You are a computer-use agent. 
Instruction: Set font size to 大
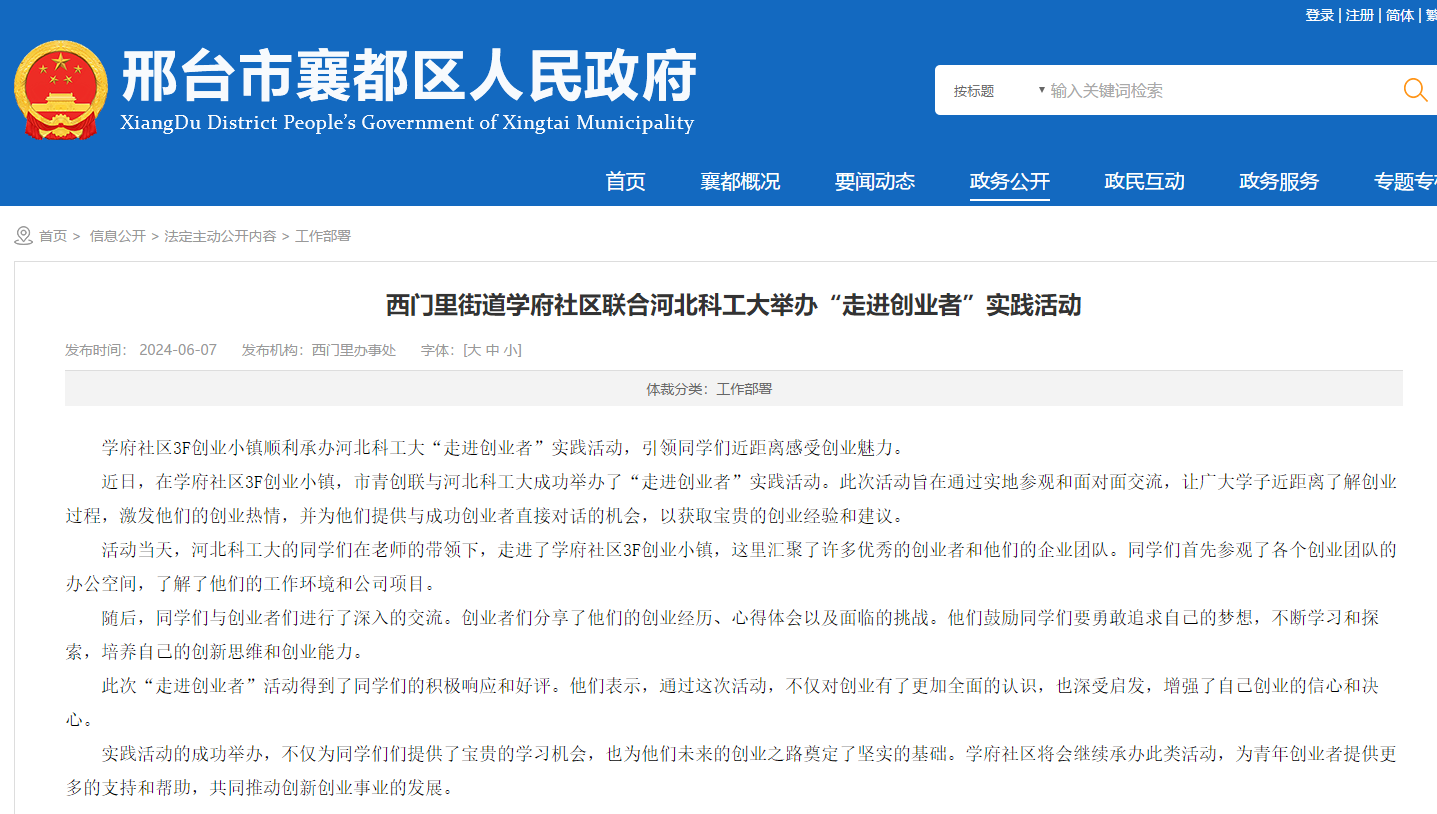(x=474, y=350)
